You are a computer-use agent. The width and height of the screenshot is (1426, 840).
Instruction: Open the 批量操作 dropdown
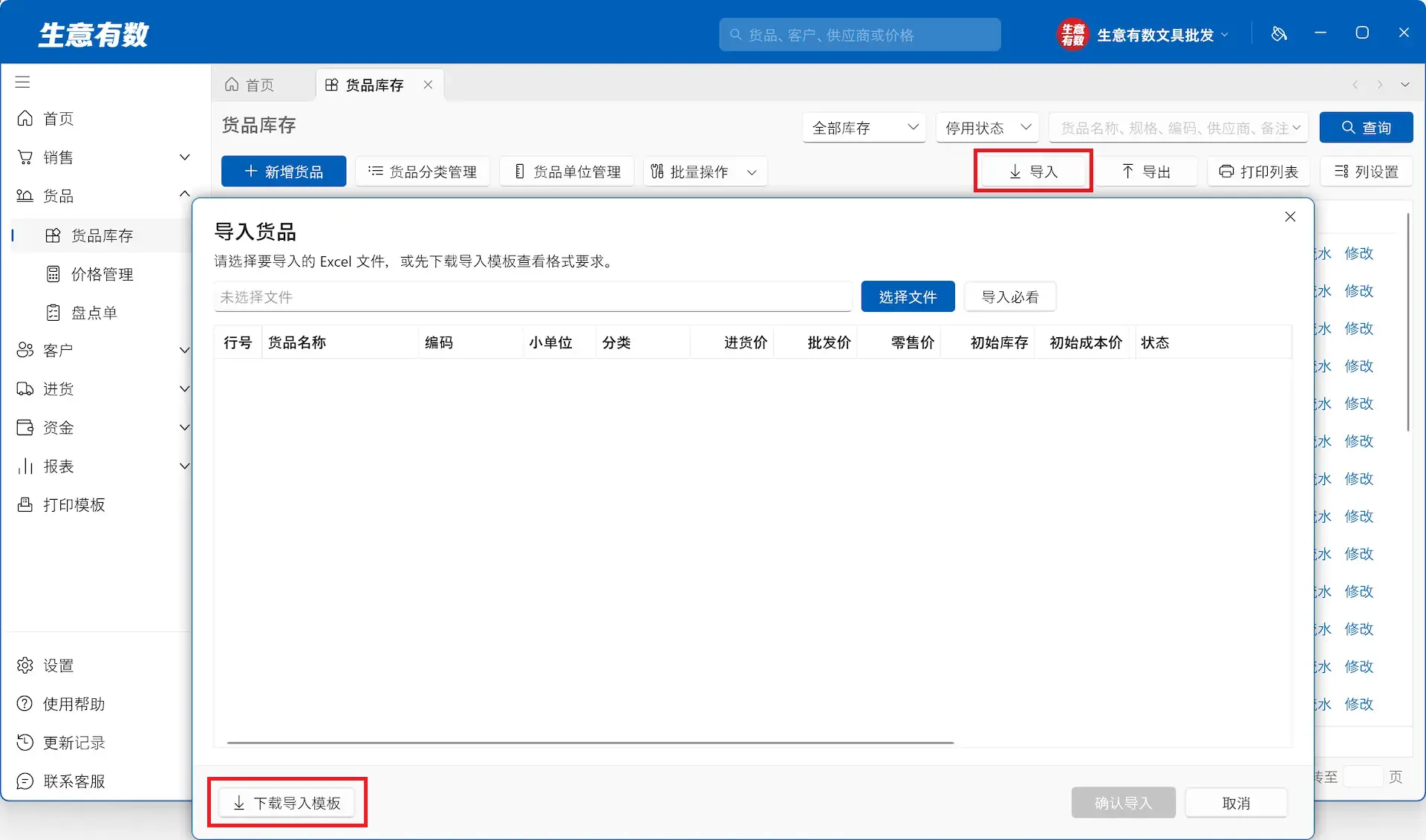(x=705, y=172)
